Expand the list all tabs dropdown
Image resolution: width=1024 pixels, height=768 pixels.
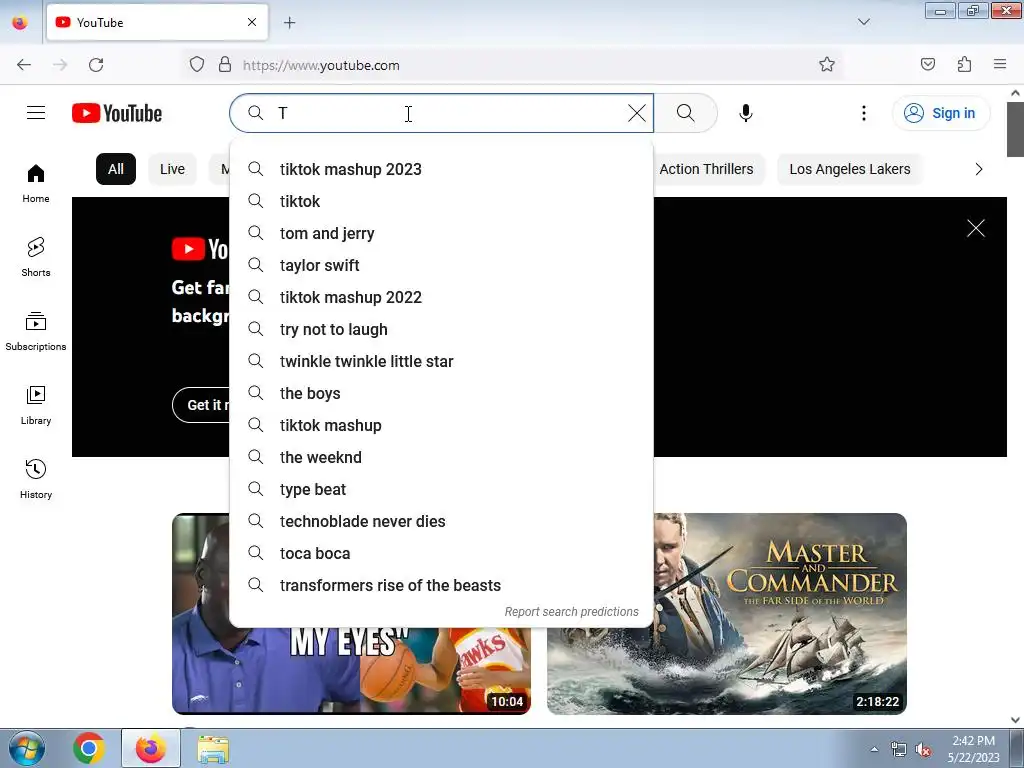(x=863, y=22)
